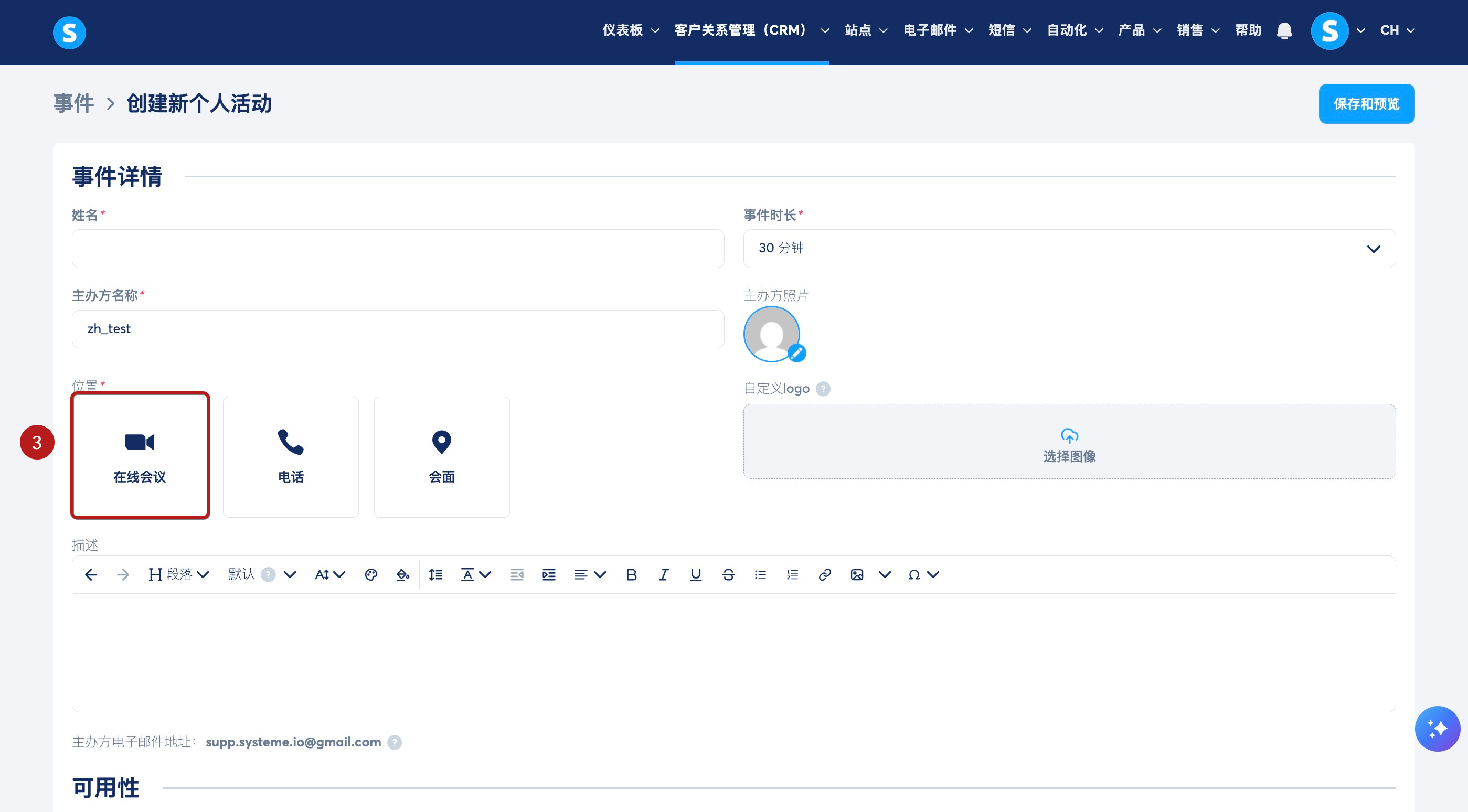Click the strikethrough formatting icon
Screen dimensions: 1468x812
pos(728,575)
